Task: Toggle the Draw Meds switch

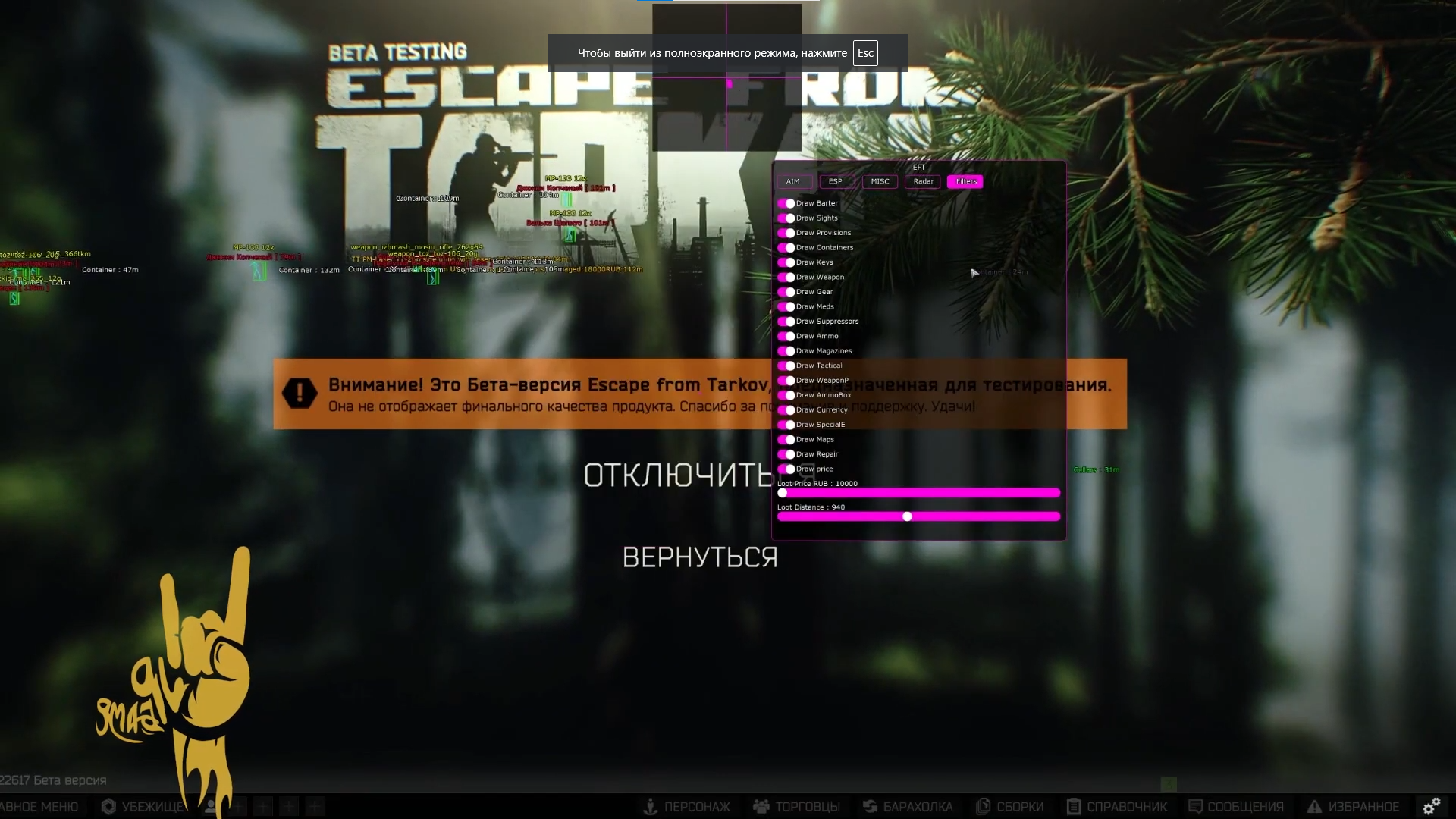Action: pos(786,307)
